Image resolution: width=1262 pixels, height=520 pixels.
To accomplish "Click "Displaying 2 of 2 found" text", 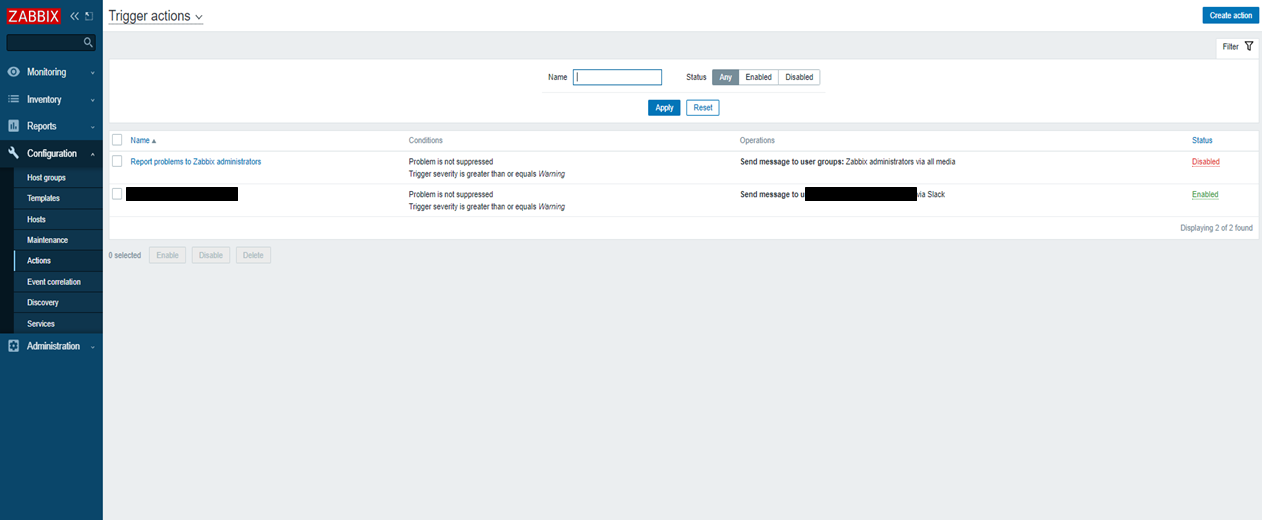I will (1216, 228).
